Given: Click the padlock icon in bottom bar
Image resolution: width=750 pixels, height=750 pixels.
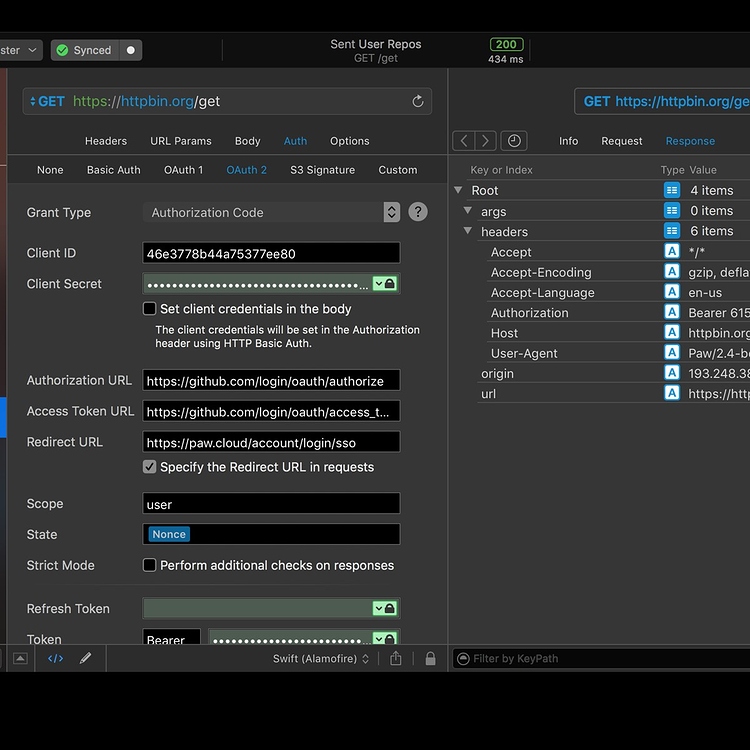Looking at the screenshot, I should tap(430, 659).
